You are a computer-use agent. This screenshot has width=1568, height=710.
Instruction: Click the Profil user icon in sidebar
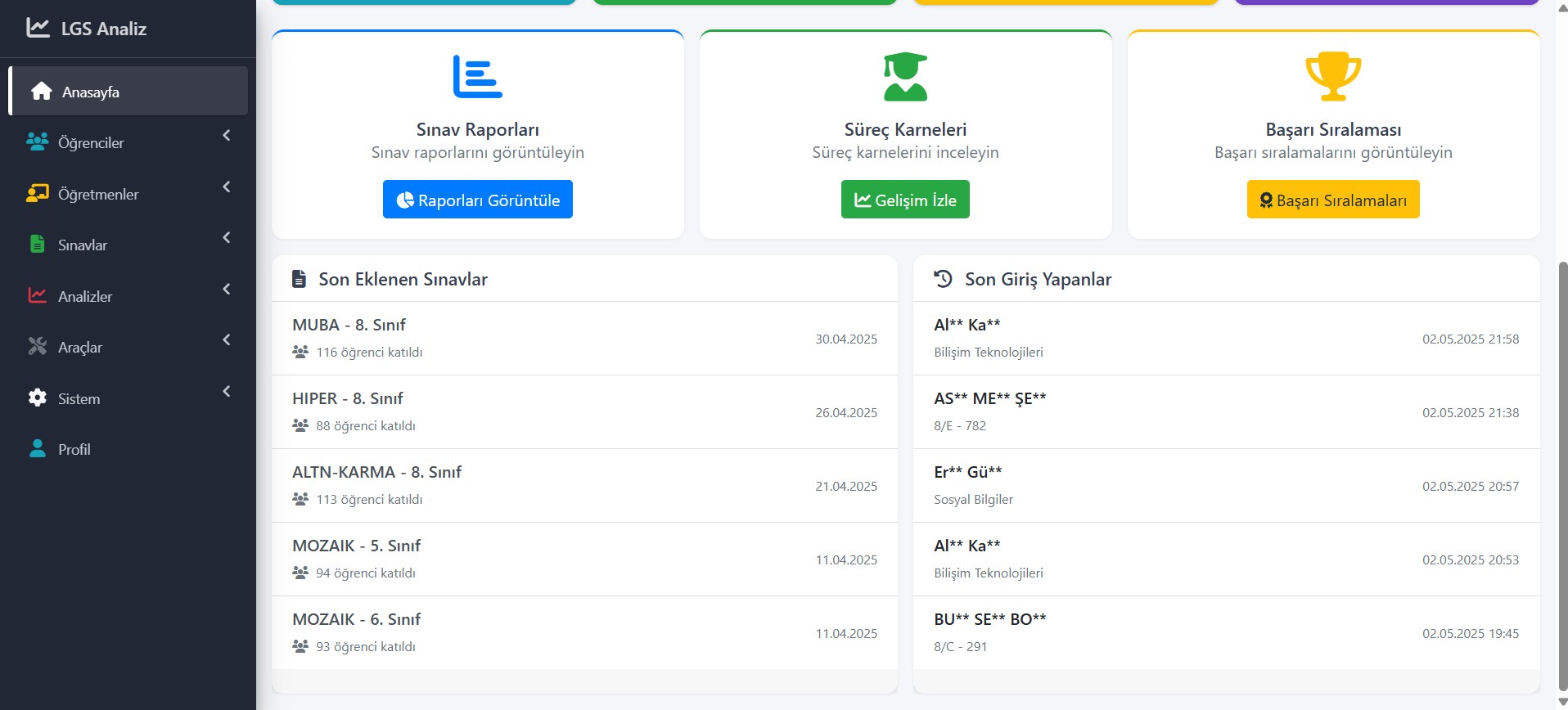38,449
